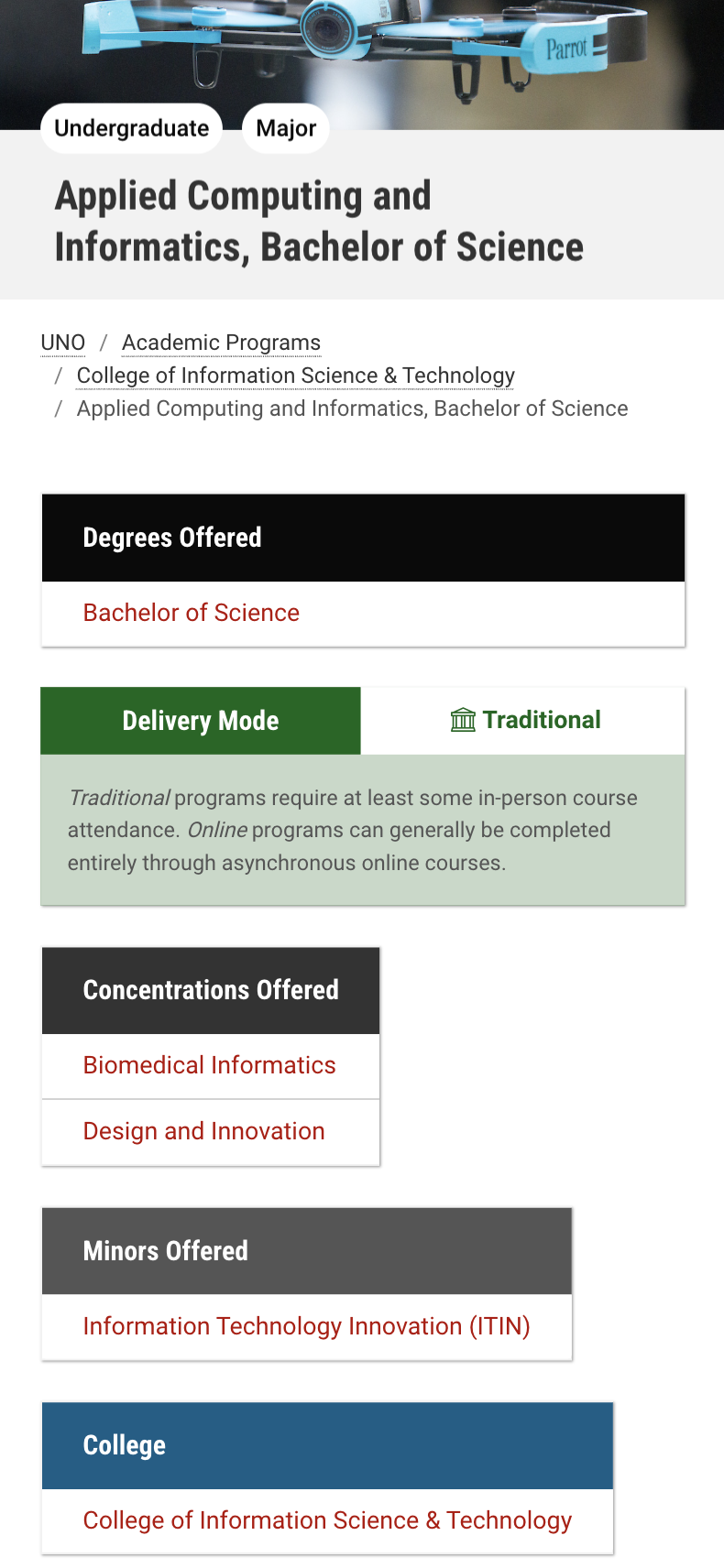The width and height of the screenshot is (724, 1568).
Task: Go to Academic Programs breadcrumb
Action: [221, 343]
